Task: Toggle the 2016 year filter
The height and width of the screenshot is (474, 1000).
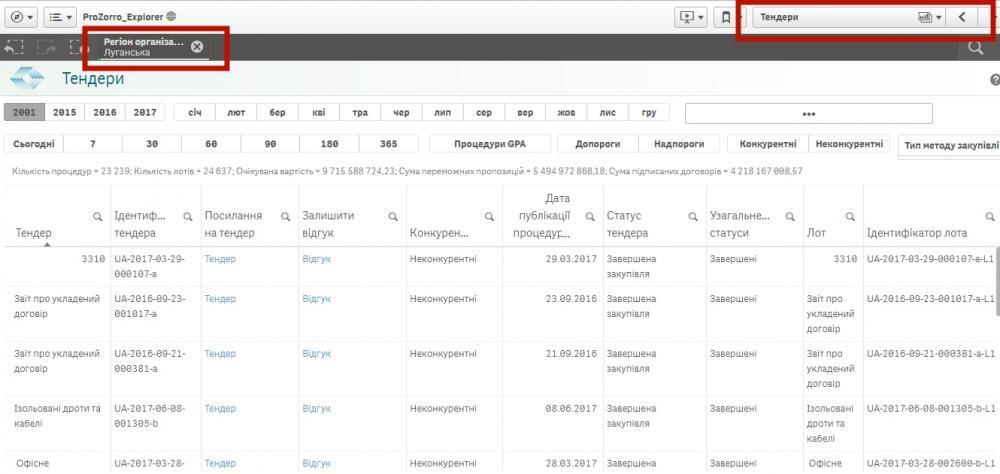Action: point(105,113)
